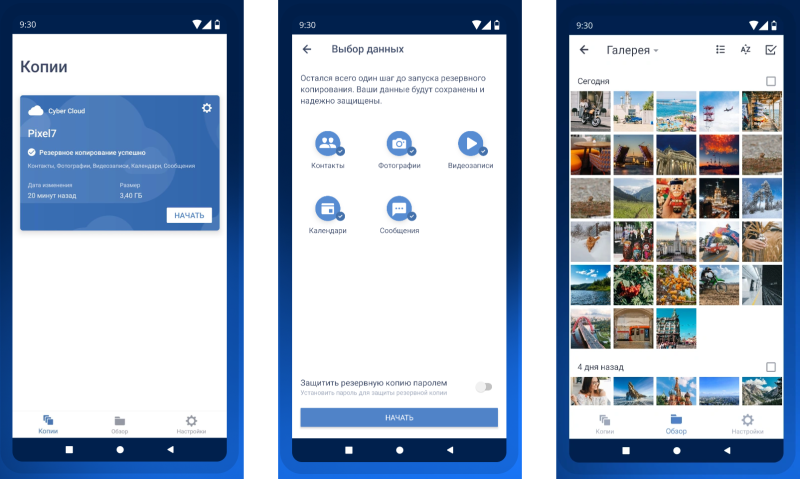Click the AZ sort icon in gallery
Screen dimensions: 800x479
pyautogui.click(x=745, y=49)
